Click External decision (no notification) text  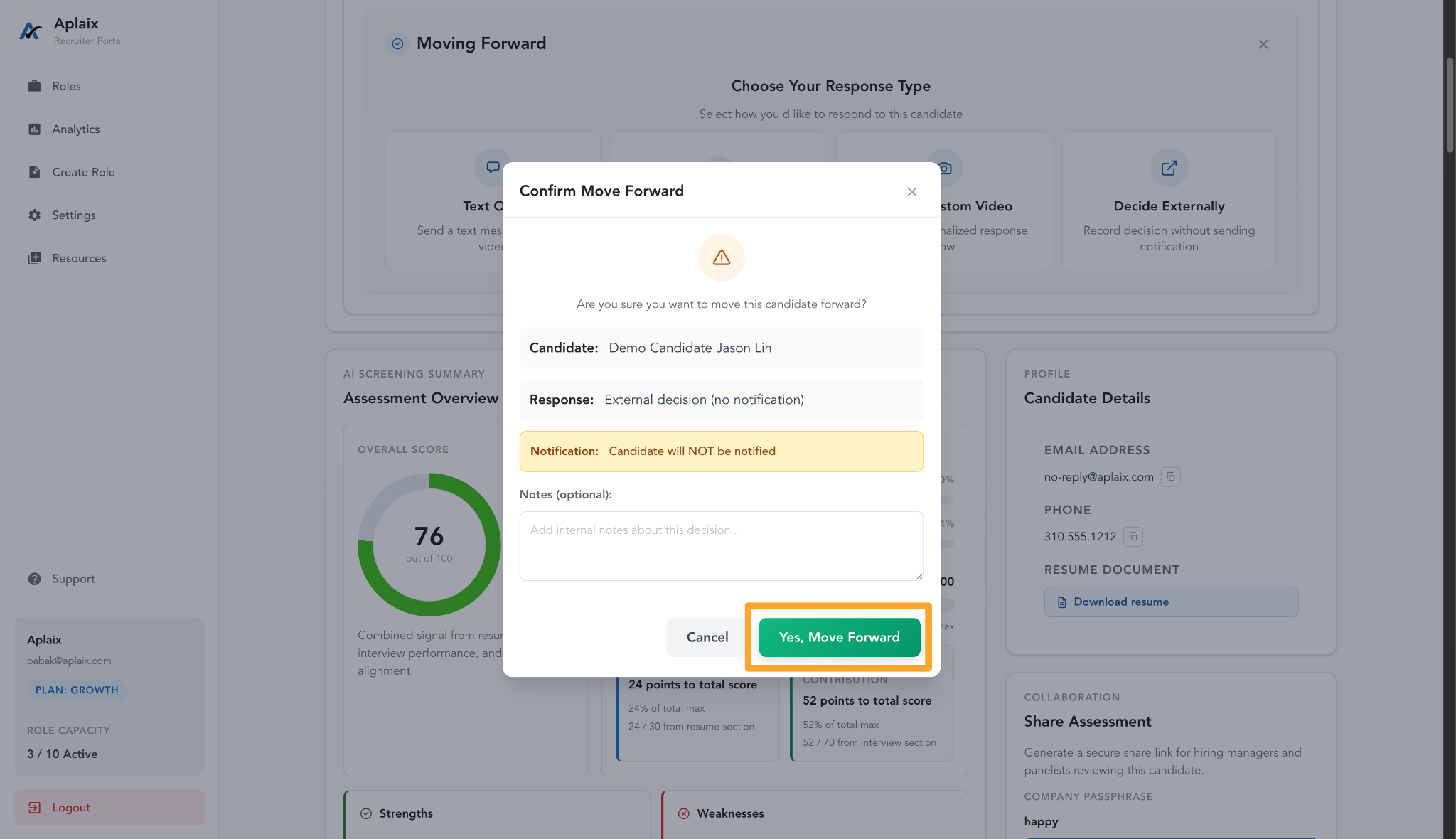pyautogui.click(x=705, y=400)
